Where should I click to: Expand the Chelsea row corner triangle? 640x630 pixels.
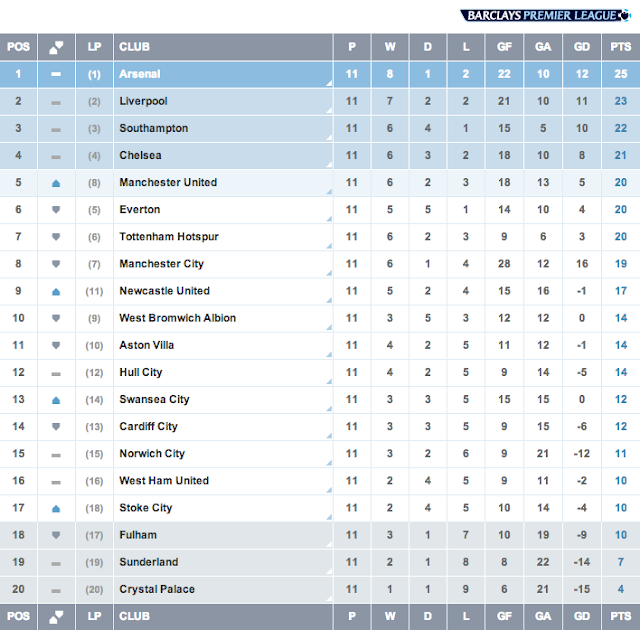(x=328, y=164)
